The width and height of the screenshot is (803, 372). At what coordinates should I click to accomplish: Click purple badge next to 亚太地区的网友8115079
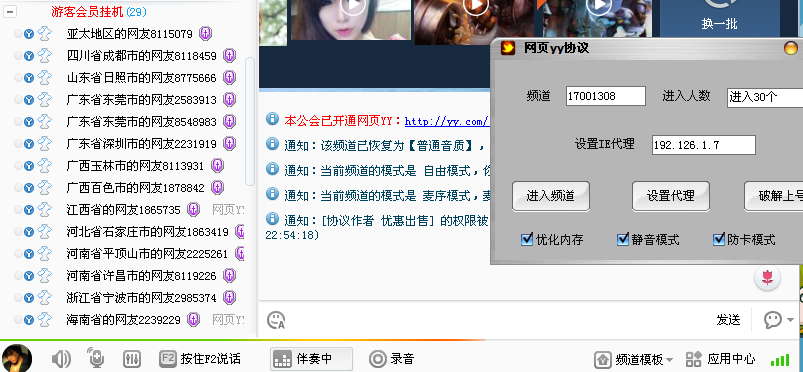(x=205, y=34)
